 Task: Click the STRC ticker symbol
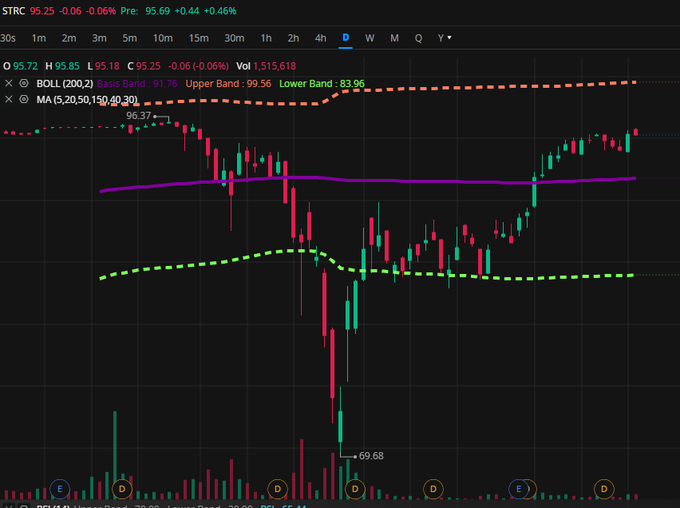(x=13, y=11)
